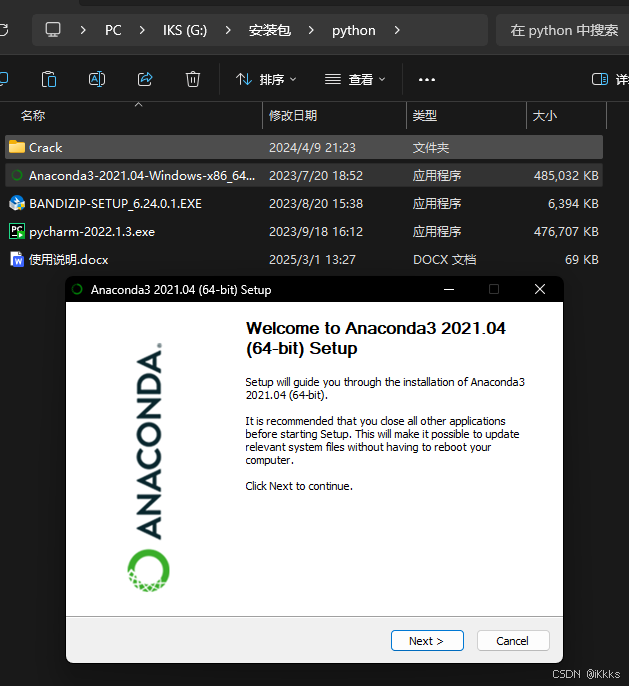The width and height of the screenshot is (629, 686).
Task: Click the 2024/4/9 21:23 date cell
Action: pyautogui.click(x=312, y=148)
